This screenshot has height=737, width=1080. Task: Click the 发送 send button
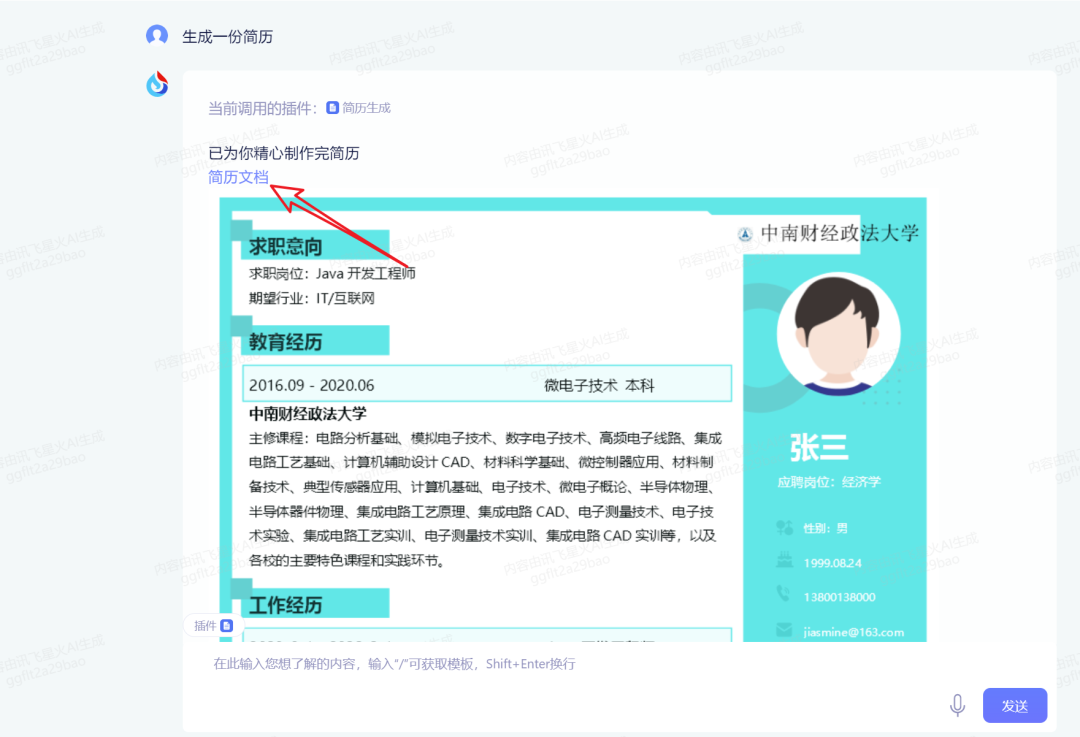[1015, 705]
